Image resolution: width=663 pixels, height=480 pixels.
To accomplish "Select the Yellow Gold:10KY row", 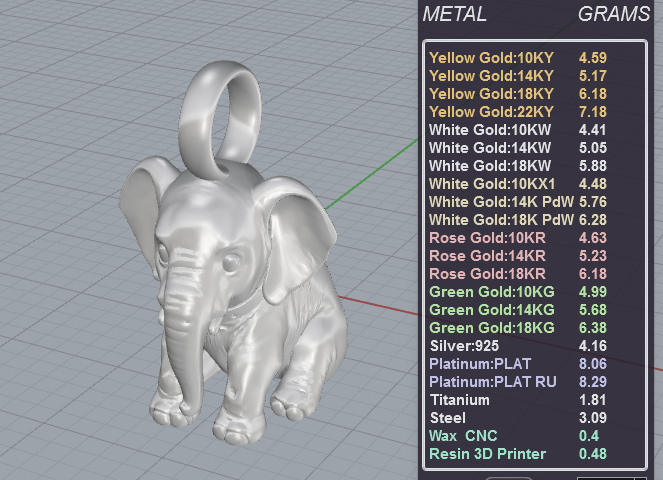I will pos(518,58).
